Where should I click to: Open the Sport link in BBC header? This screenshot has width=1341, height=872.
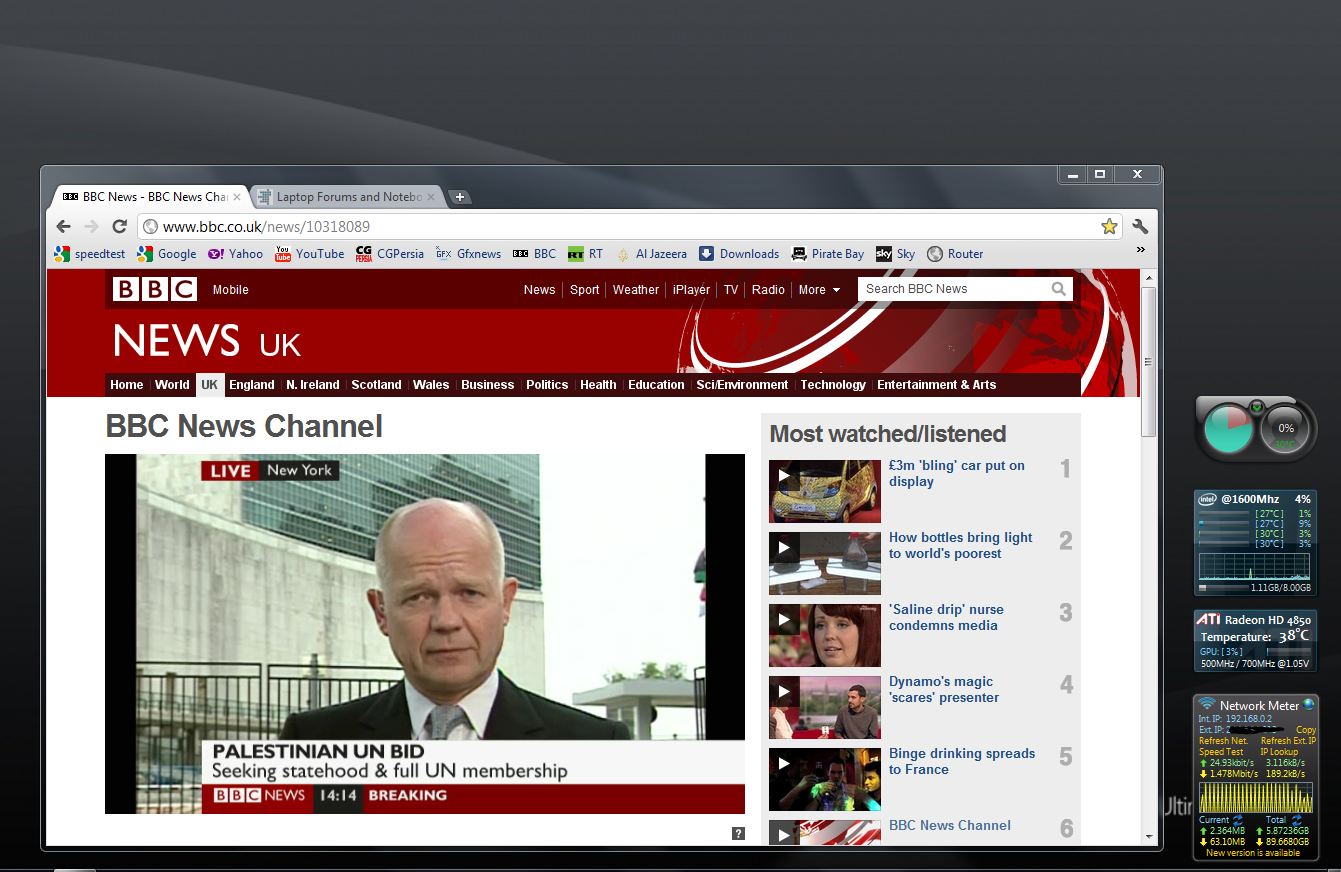[585, 290]
